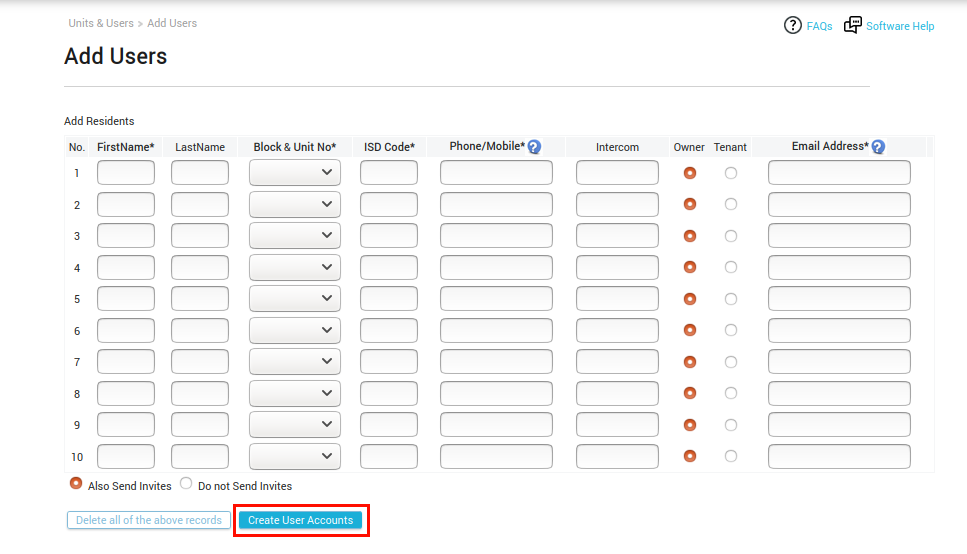Click Phone/Mobile field in row 9
967x554 pixels.
[x=496, y=424]
